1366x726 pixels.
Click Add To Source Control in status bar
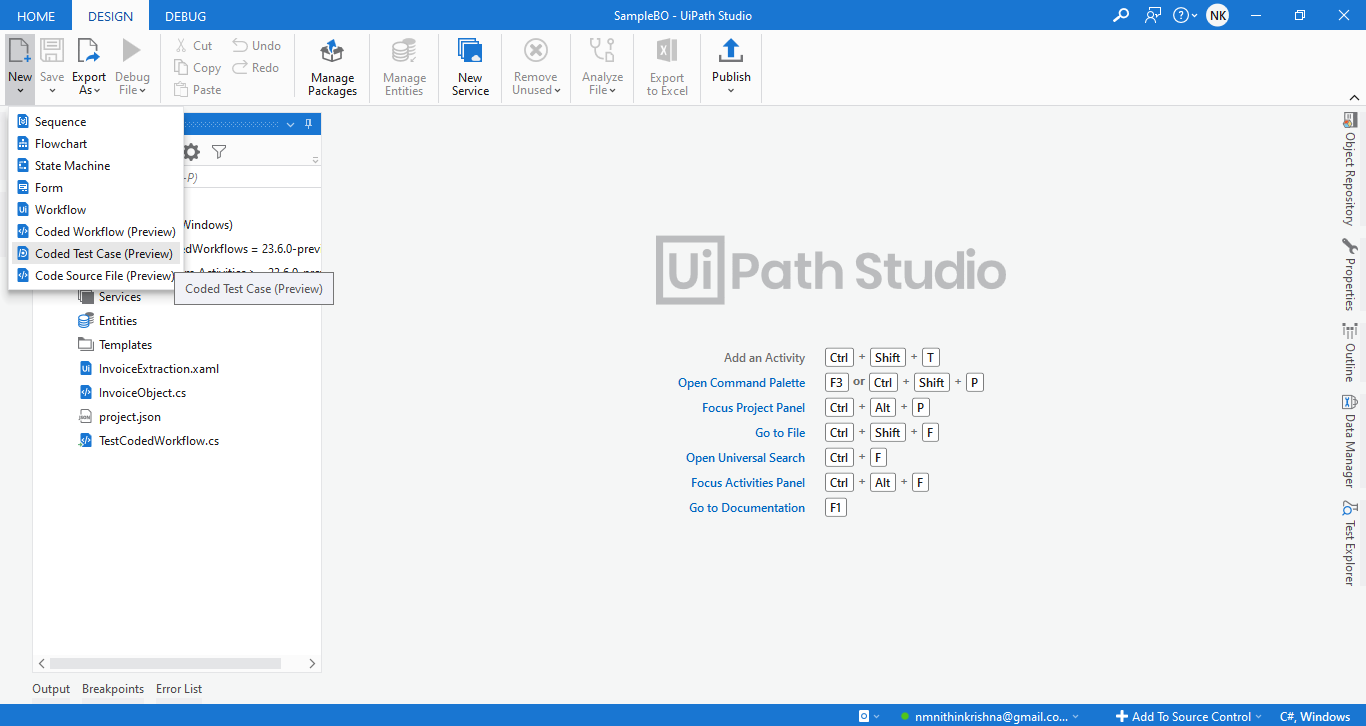coord(1189,716)
